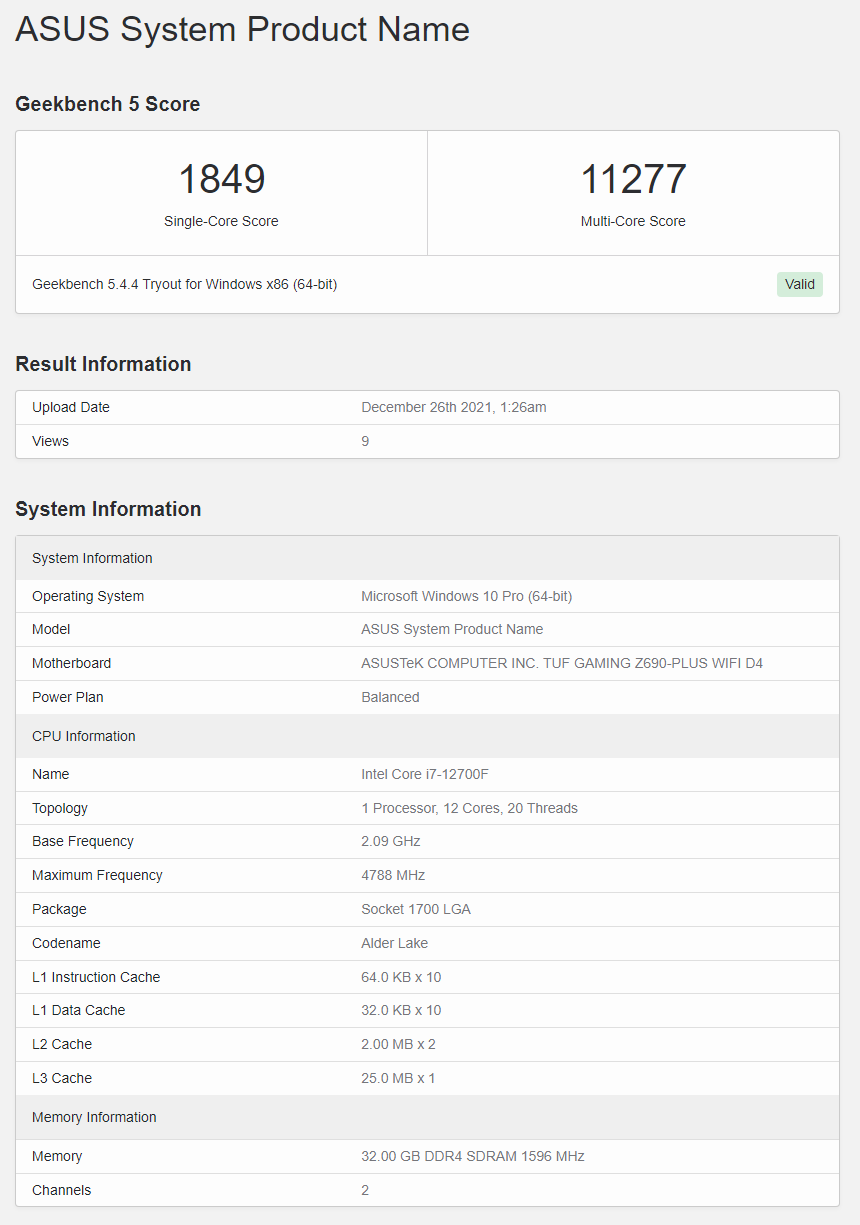Click the green Valid badge

[799, 284]
